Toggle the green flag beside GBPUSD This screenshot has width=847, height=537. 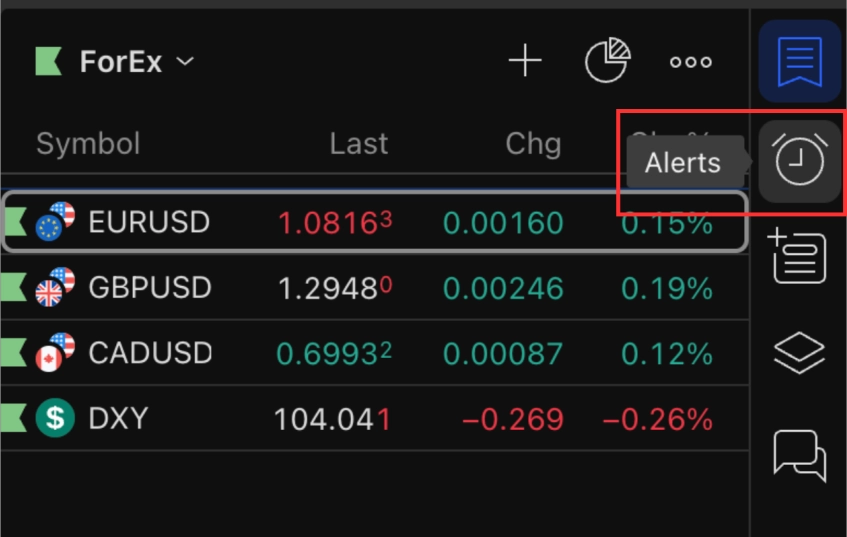click(x=12, y=287)
